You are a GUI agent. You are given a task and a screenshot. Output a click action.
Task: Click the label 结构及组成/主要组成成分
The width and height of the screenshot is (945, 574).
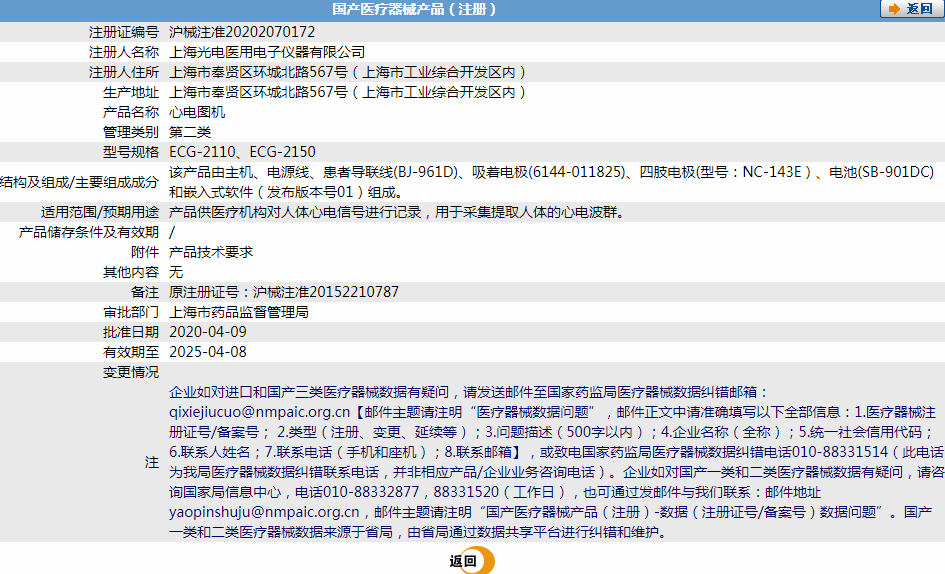80,182
